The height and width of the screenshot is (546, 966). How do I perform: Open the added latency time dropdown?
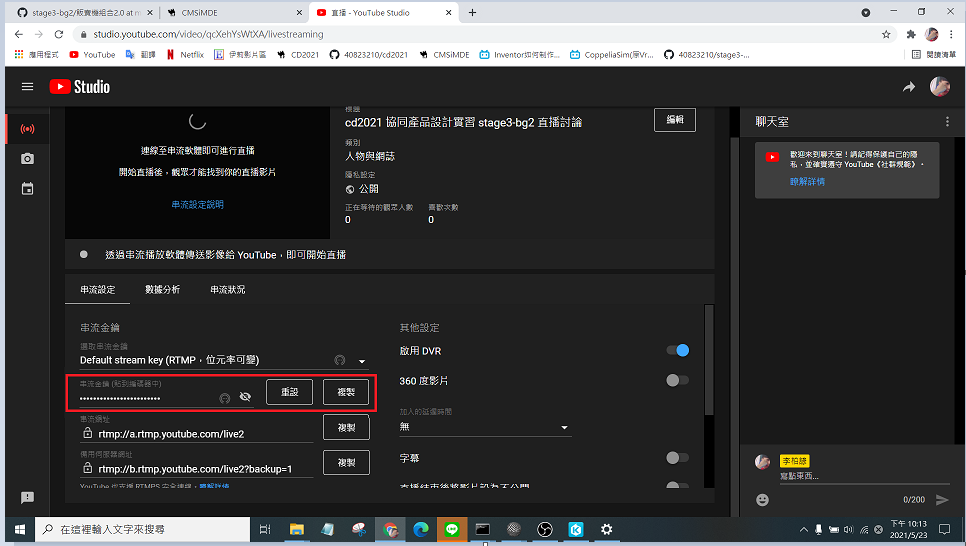coord(484,427)
